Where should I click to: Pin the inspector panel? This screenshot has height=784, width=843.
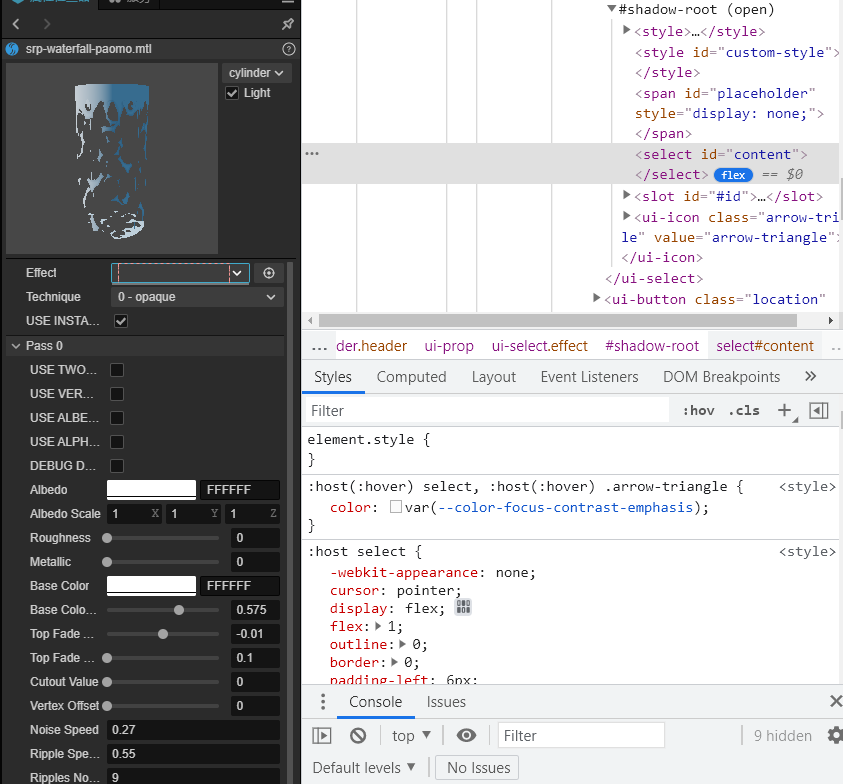tap(288, 24)
